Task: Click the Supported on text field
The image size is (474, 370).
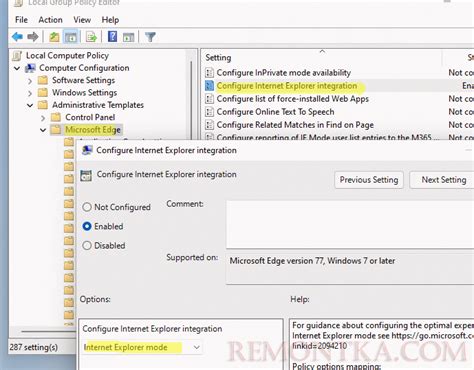Action: click(350, 269)
